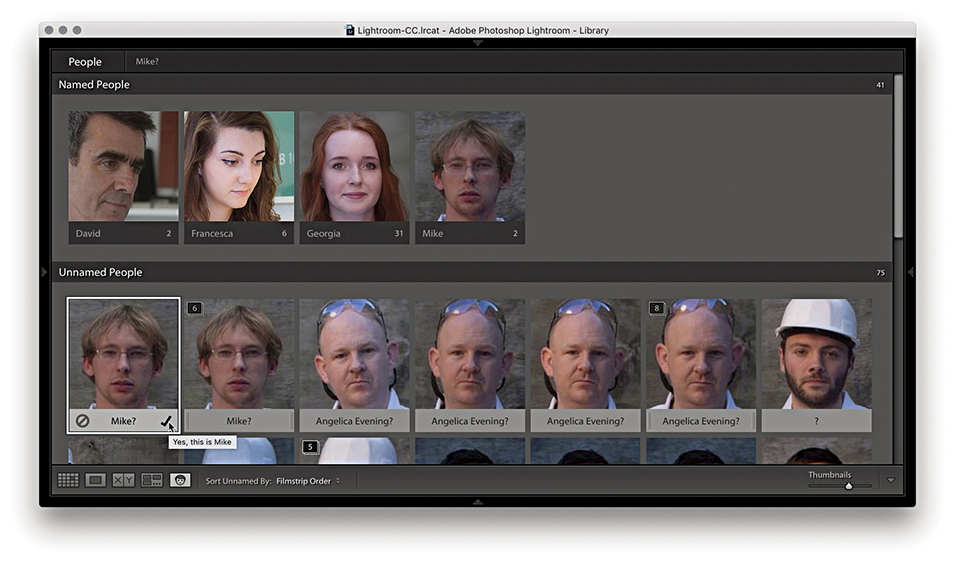955x563 pixels.
Task: Click the first 'Angelica Evening?' name label
Action: point(354,421)
